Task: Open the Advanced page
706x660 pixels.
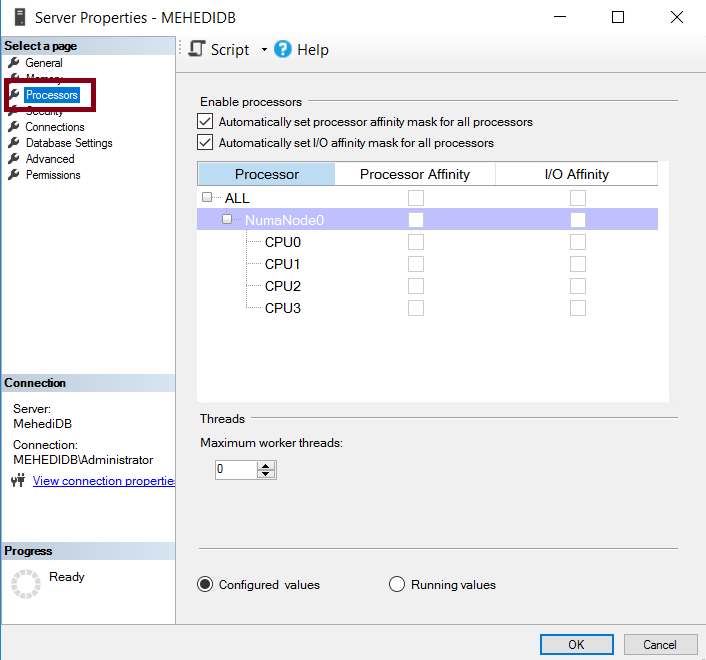Action: coord(50,159)
